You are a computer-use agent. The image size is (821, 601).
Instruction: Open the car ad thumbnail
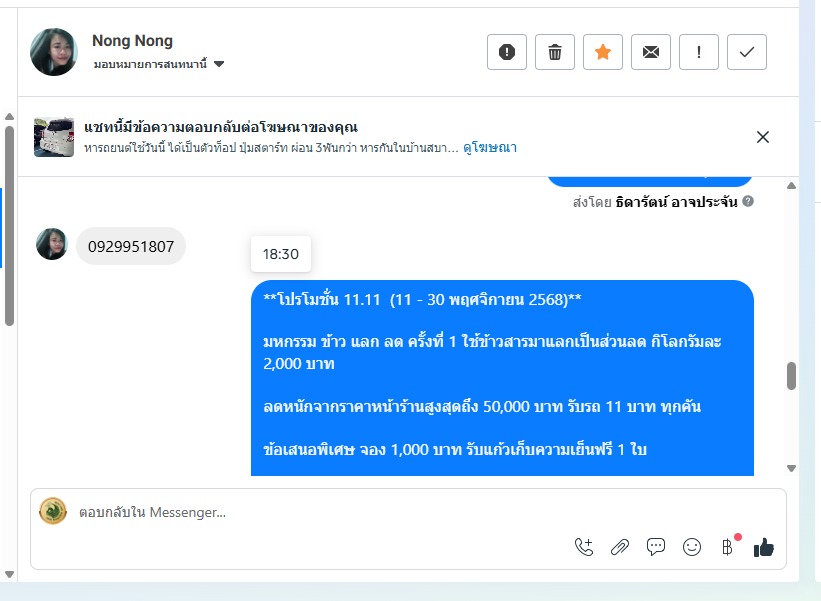(x=54, y=137)
